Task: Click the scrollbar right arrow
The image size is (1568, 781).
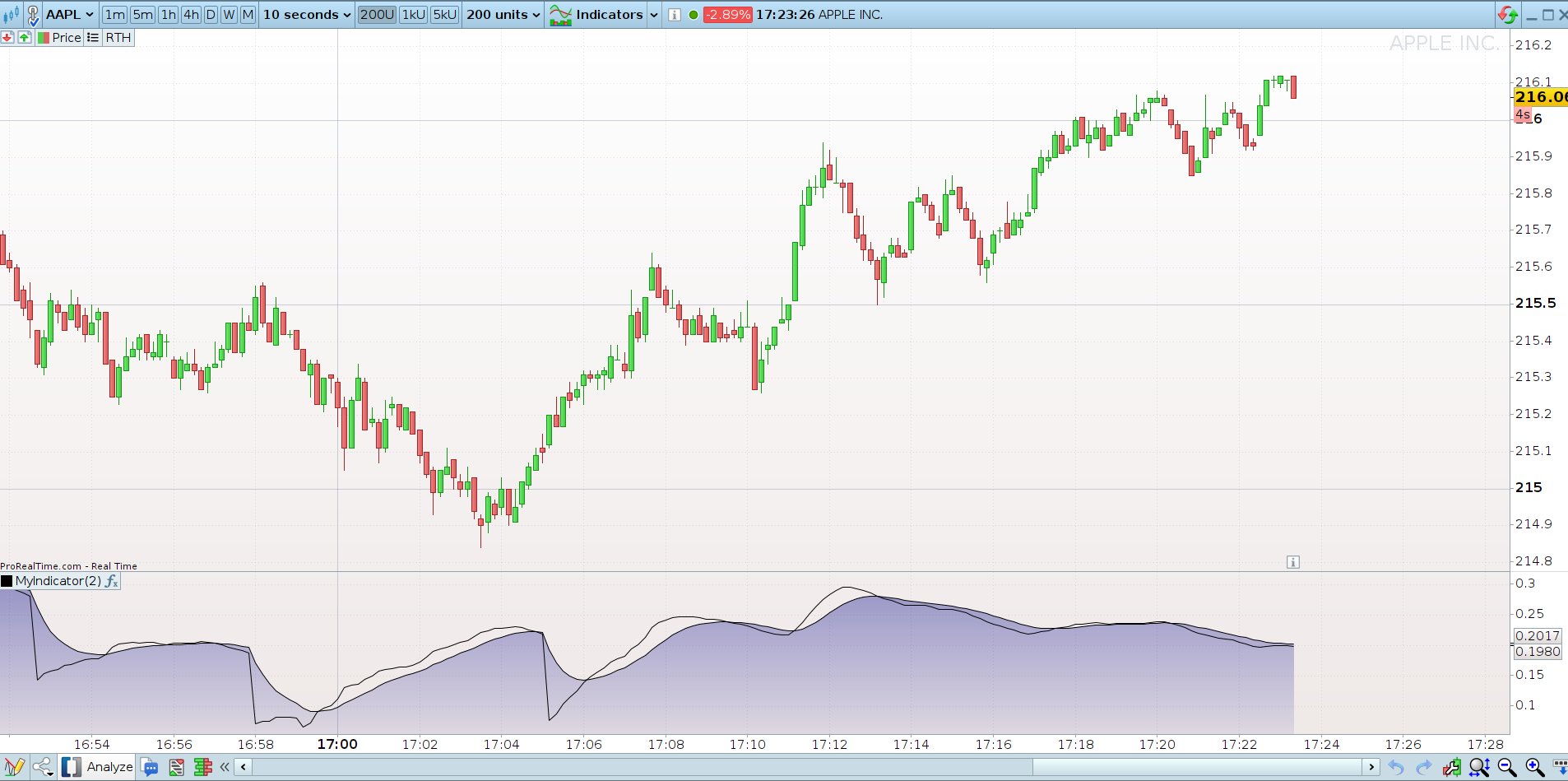Action: [1371, 767]
